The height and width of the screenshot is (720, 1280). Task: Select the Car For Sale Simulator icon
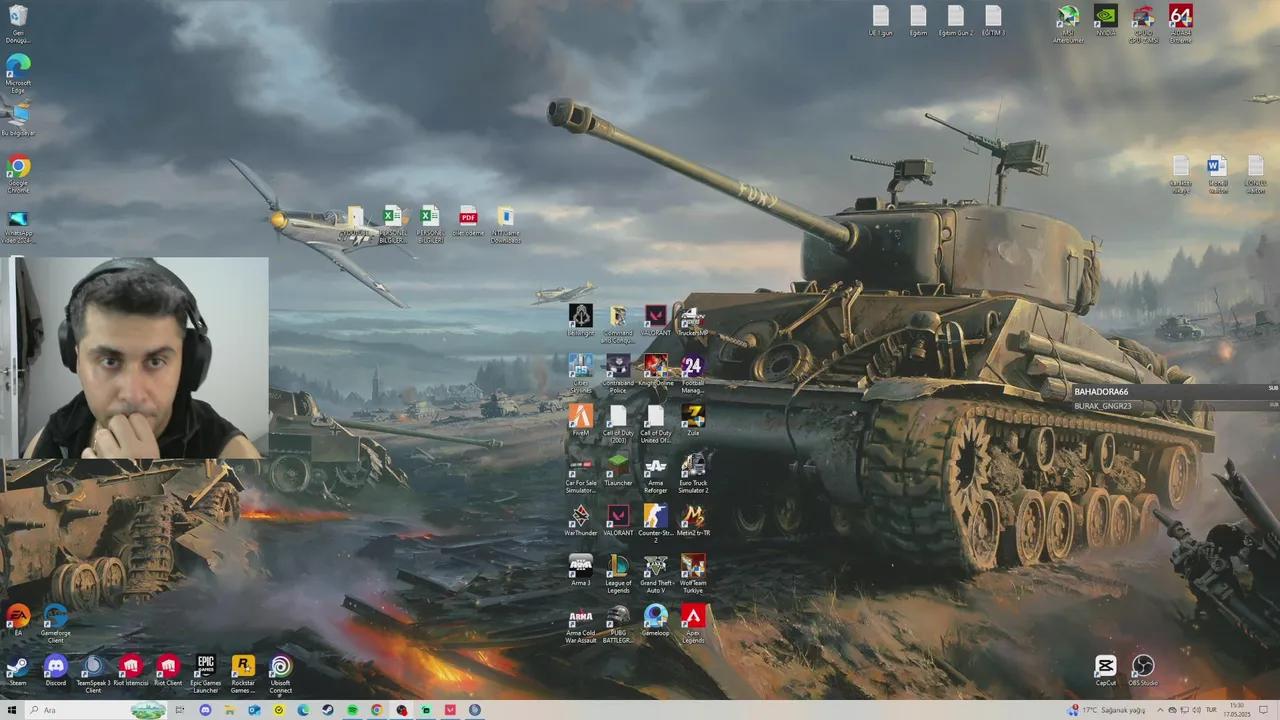[x=580, y=474]
